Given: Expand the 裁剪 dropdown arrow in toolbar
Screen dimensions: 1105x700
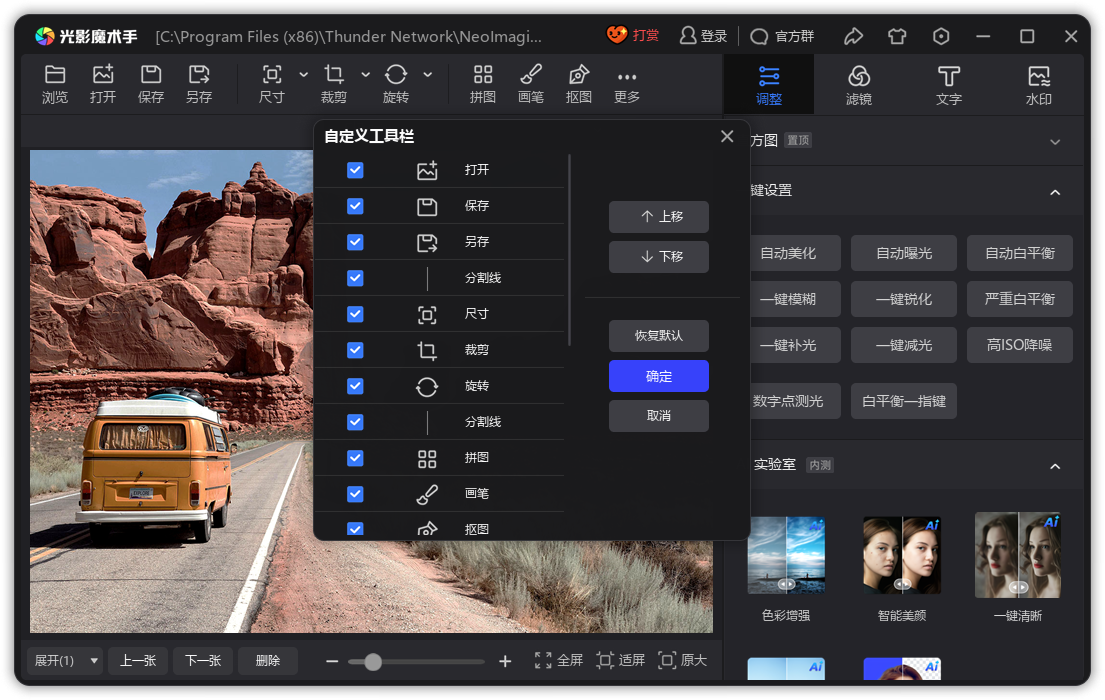Looking at the screenshot, I should click(x=366, y=75).
